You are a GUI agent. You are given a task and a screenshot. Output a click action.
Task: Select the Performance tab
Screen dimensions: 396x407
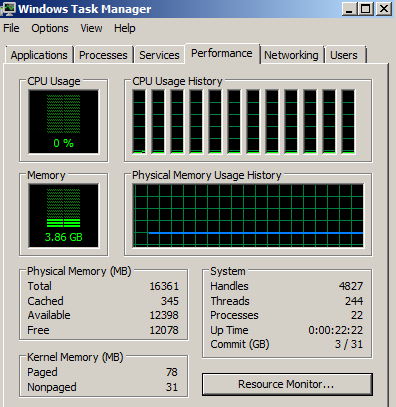click(x=222, y=53)
